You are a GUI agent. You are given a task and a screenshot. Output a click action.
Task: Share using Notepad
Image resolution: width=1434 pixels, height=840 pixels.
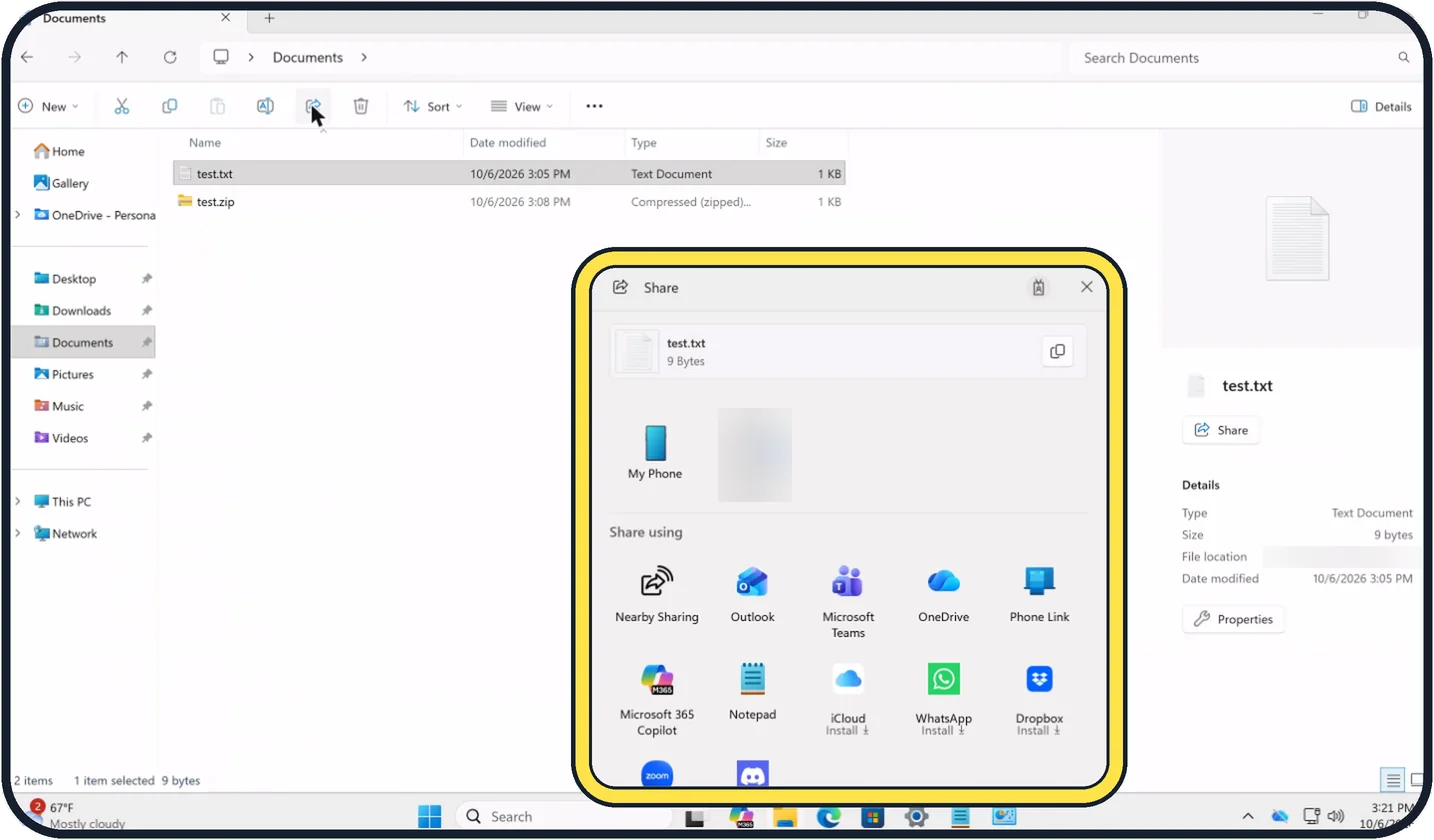(x=752, y=692)
